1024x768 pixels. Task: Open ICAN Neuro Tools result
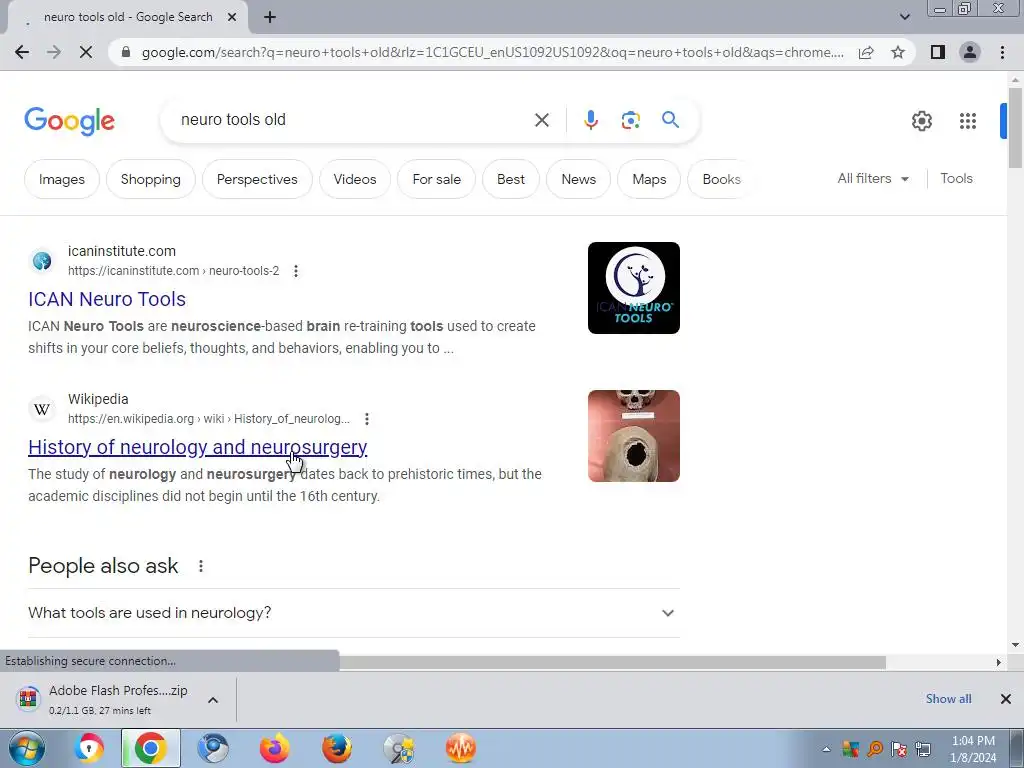(x=107, y=299)
